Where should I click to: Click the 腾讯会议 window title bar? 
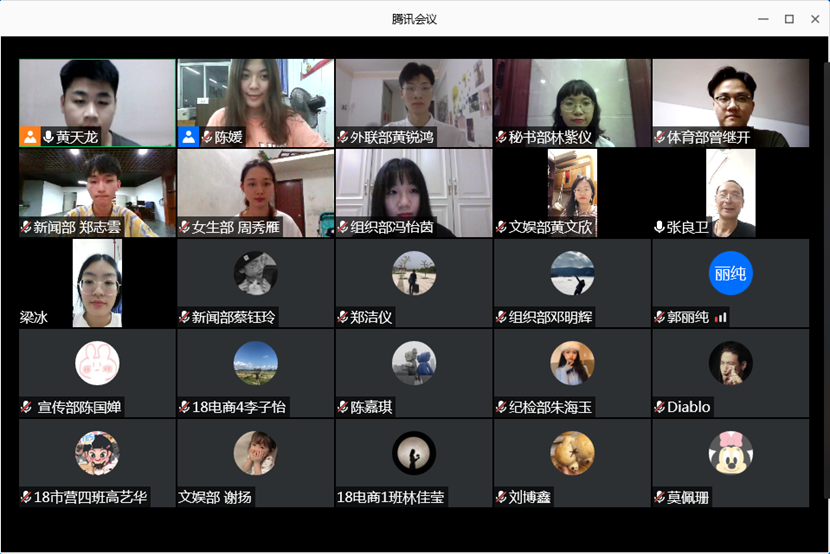point(414,18)
